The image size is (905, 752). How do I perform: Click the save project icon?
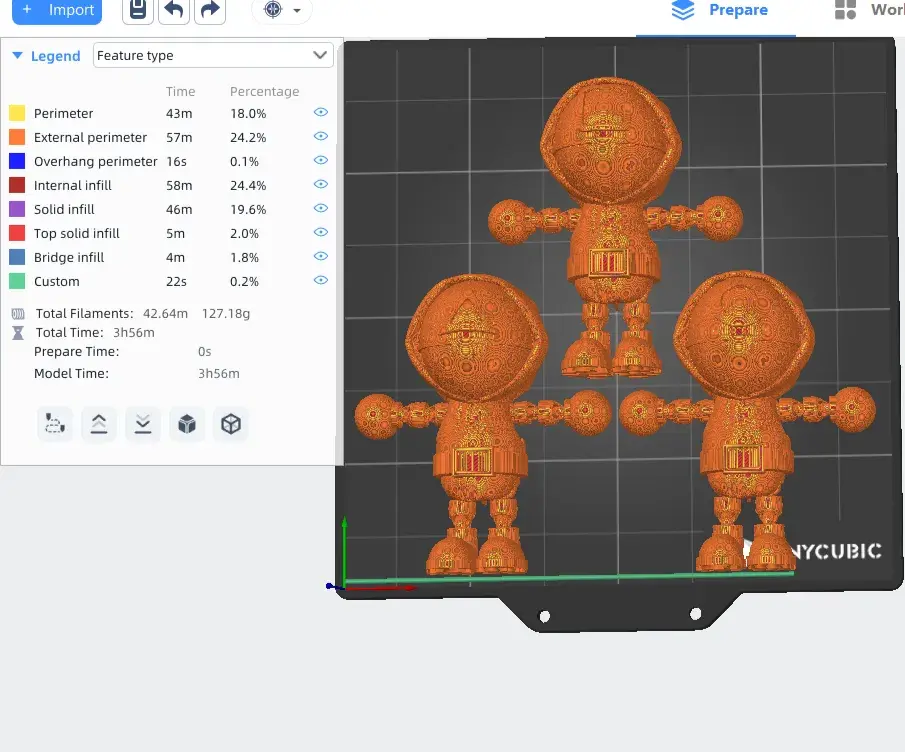click(138, 10)
